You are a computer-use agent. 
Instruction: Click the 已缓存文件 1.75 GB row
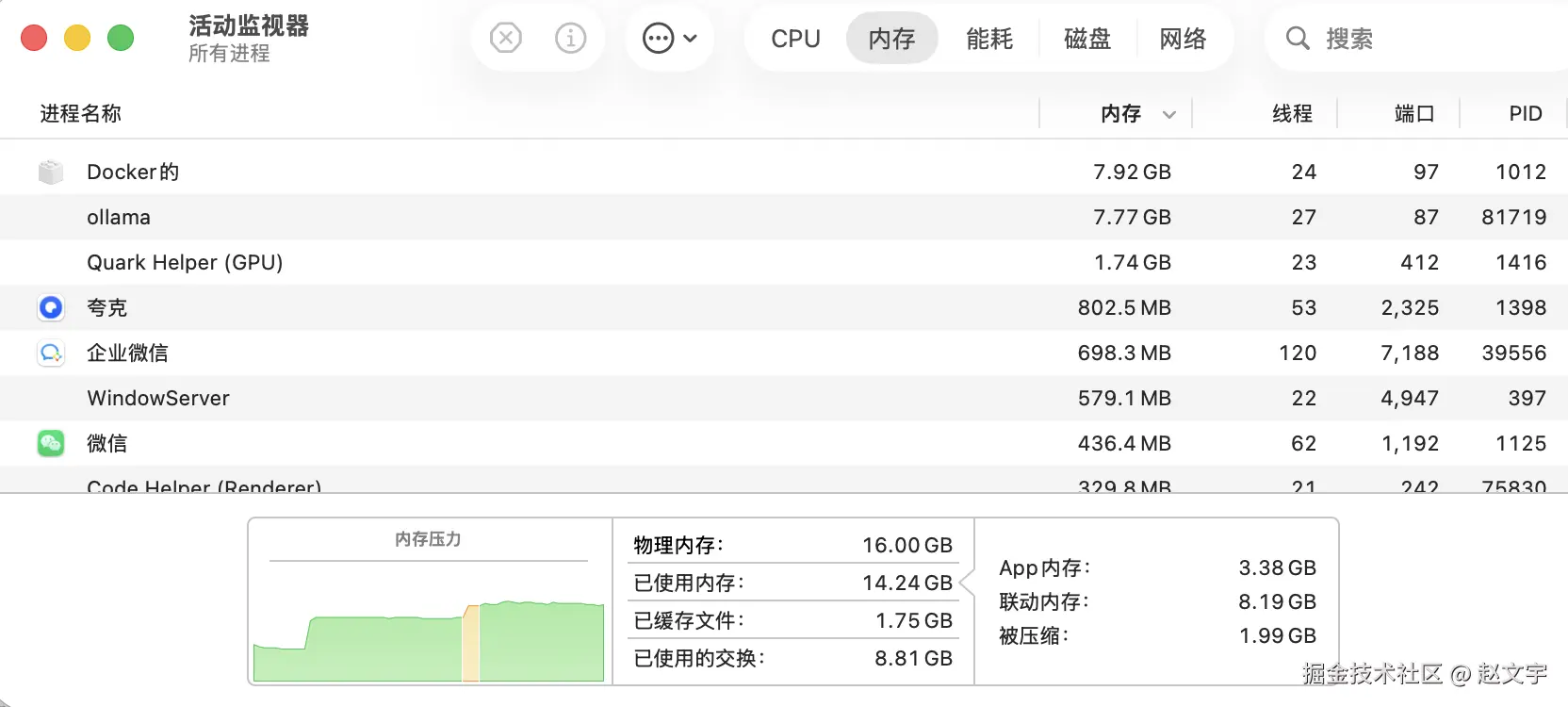coord(792,620)
